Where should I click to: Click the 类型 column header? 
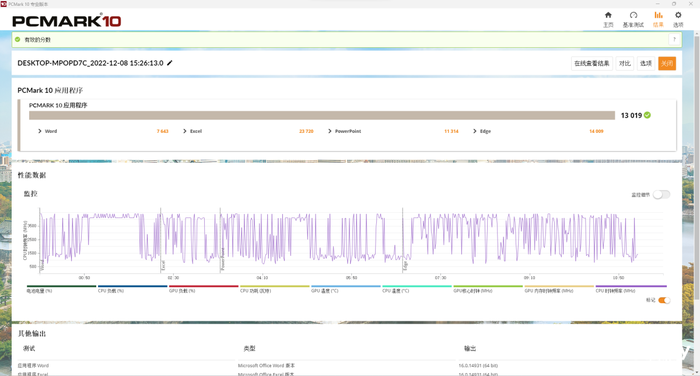click(x=250, y=348)
